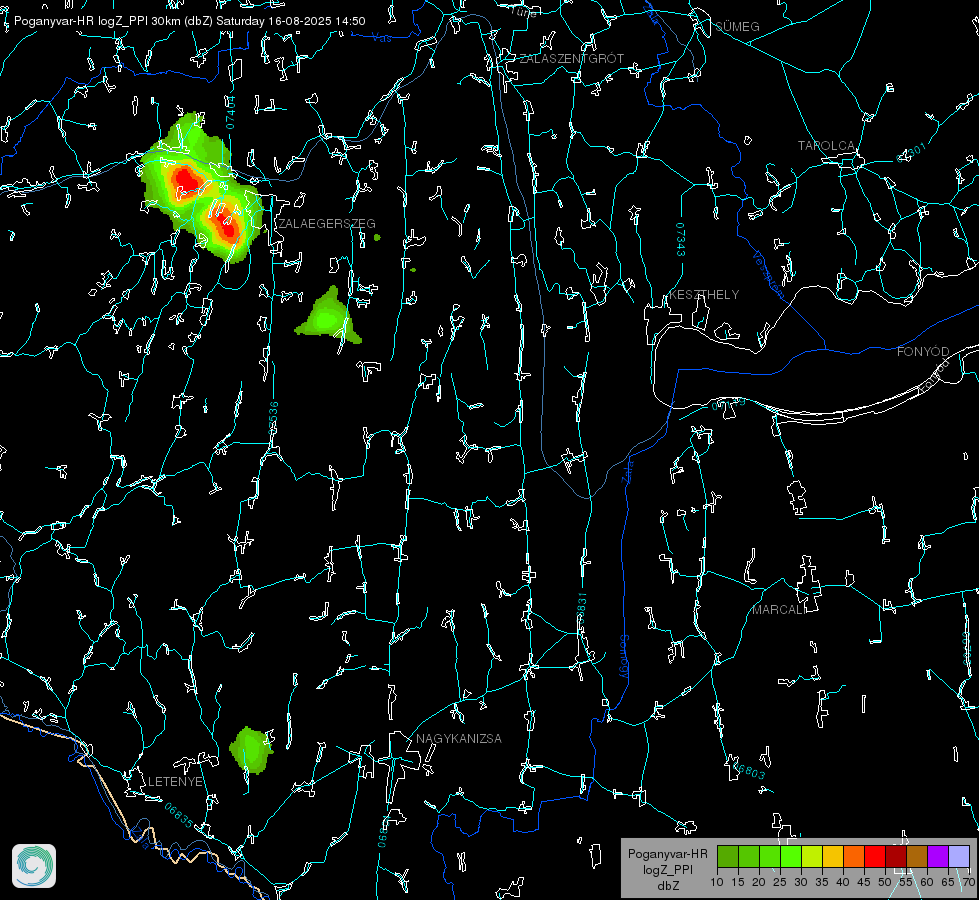Select the 50-55 dBZ dark red swatch

[896, 856]
